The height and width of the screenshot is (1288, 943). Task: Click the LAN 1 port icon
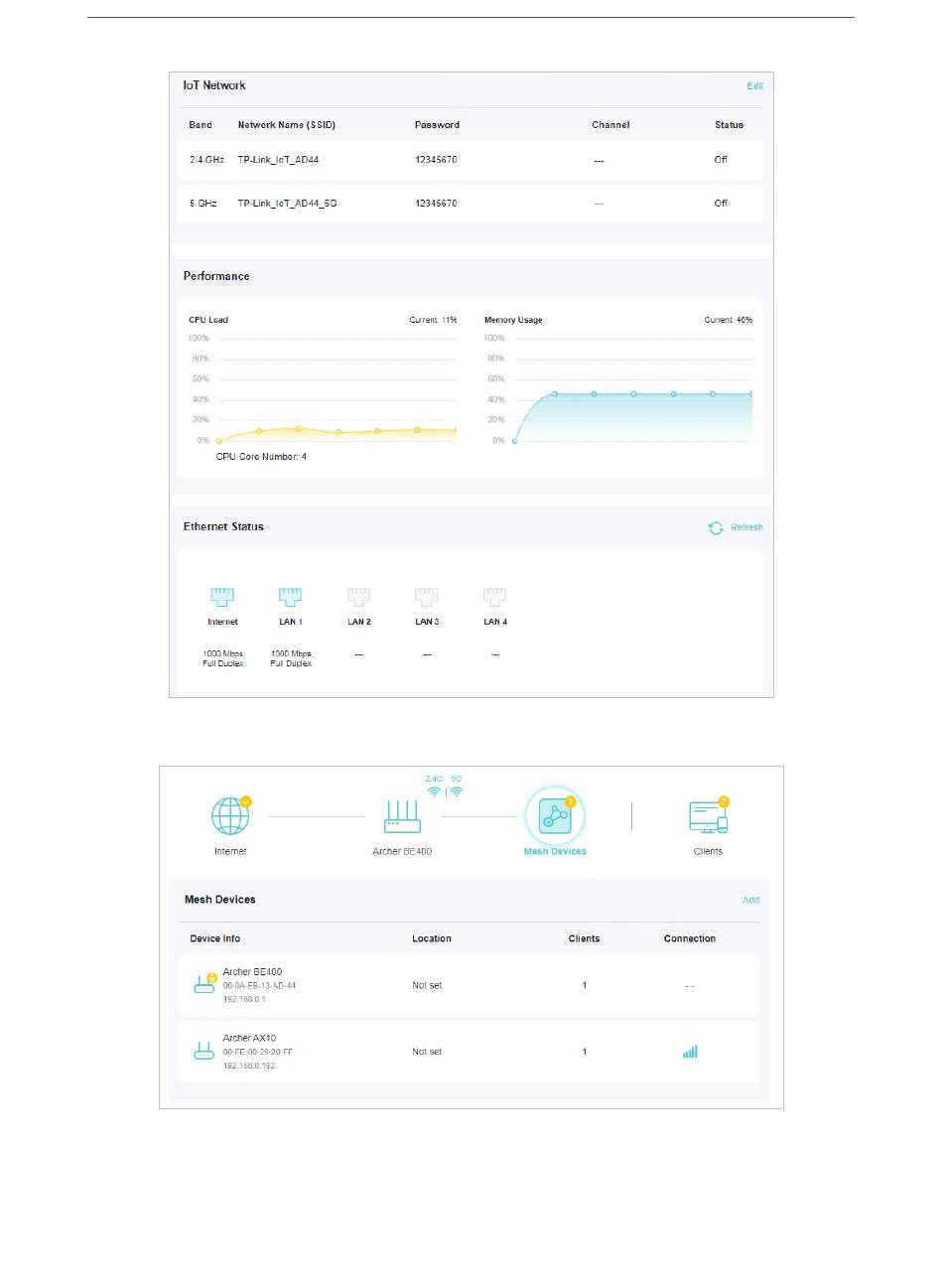[290, 597]
